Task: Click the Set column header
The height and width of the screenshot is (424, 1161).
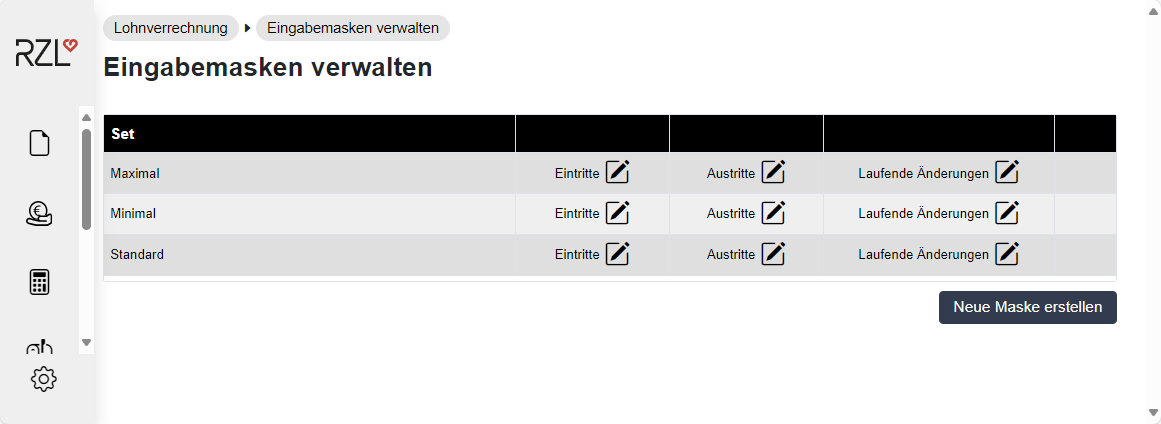Action: (x=123, y=133)
